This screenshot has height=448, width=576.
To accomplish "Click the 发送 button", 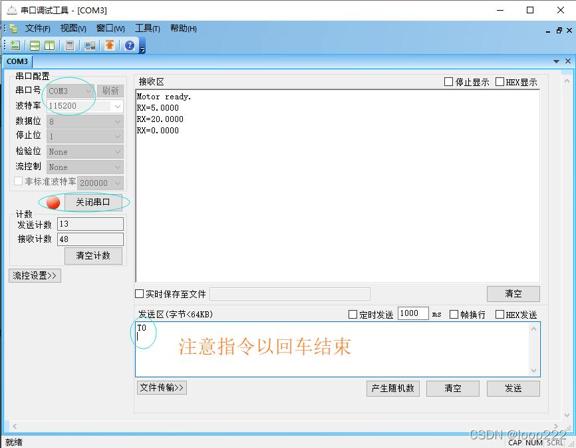I will click(x=513, y=389).
